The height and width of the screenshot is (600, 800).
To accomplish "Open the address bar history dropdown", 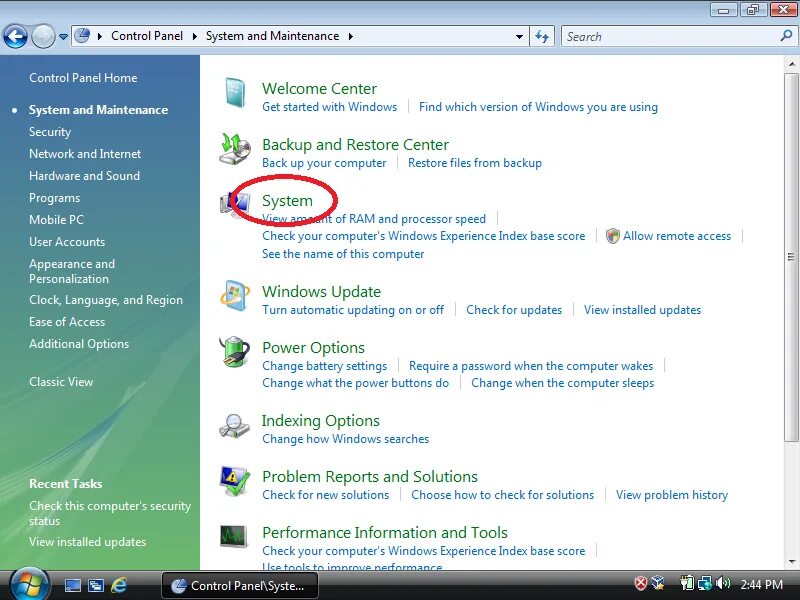I will 520,36.
